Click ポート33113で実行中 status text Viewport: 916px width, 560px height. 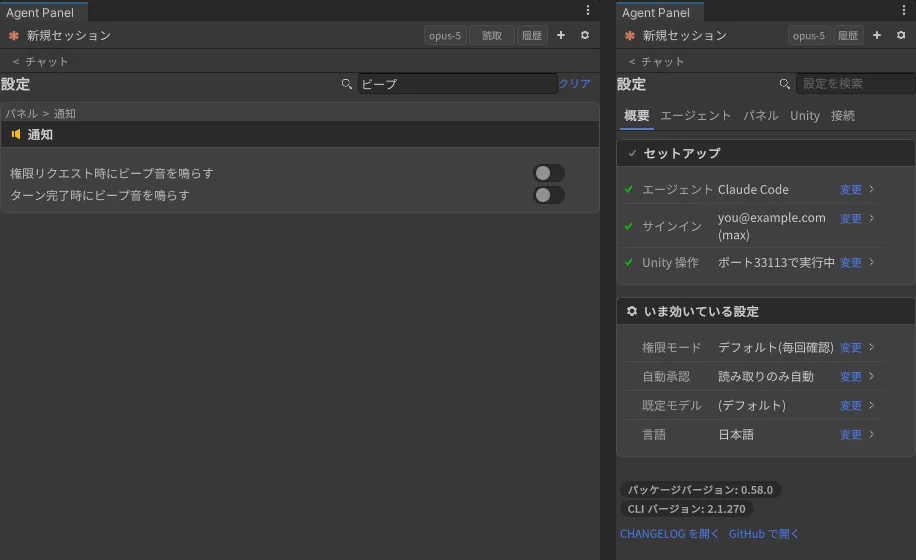coord(776,262)
